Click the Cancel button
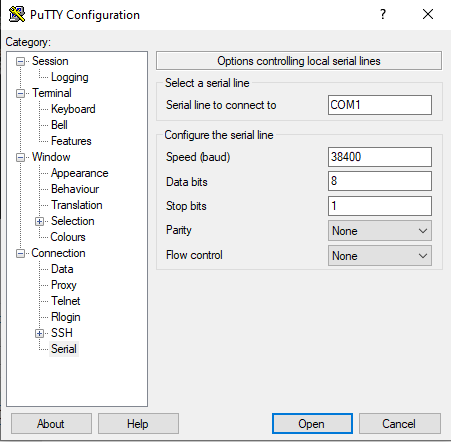The width and height of the screenshot is (451, 442). 399,424
